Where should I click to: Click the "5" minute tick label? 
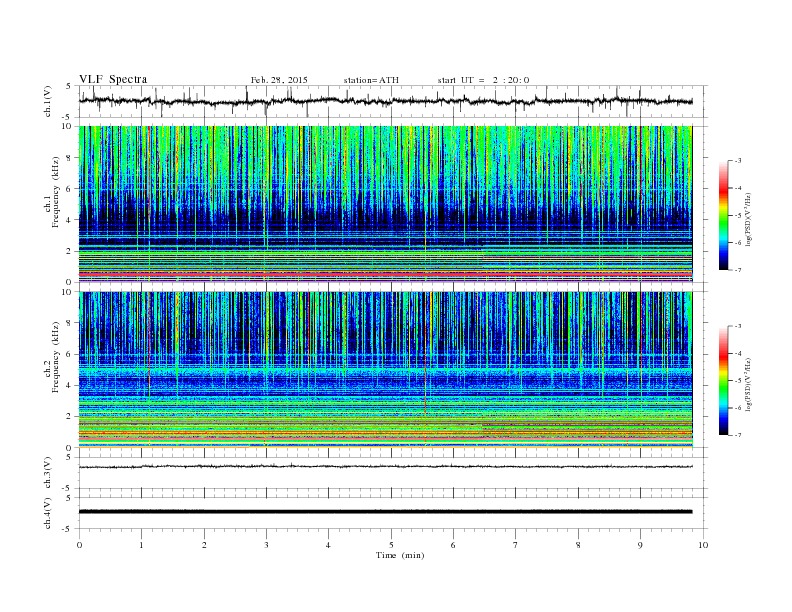(x=391, y=545)
